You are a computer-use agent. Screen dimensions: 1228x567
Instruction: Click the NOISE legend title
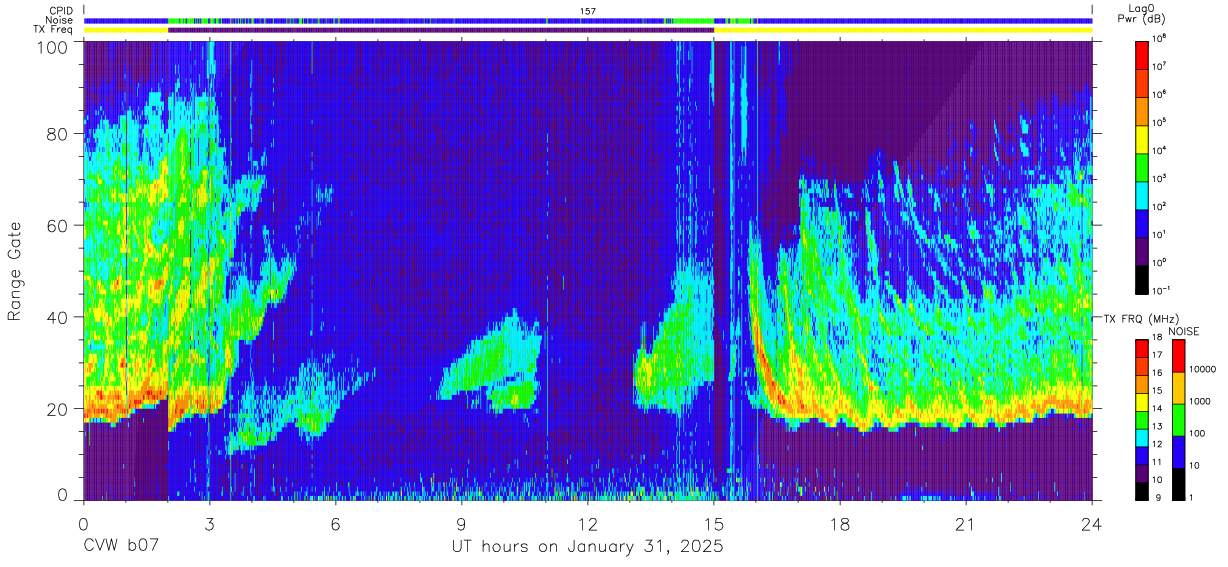pyautogui.click(x=1183, y=331)
